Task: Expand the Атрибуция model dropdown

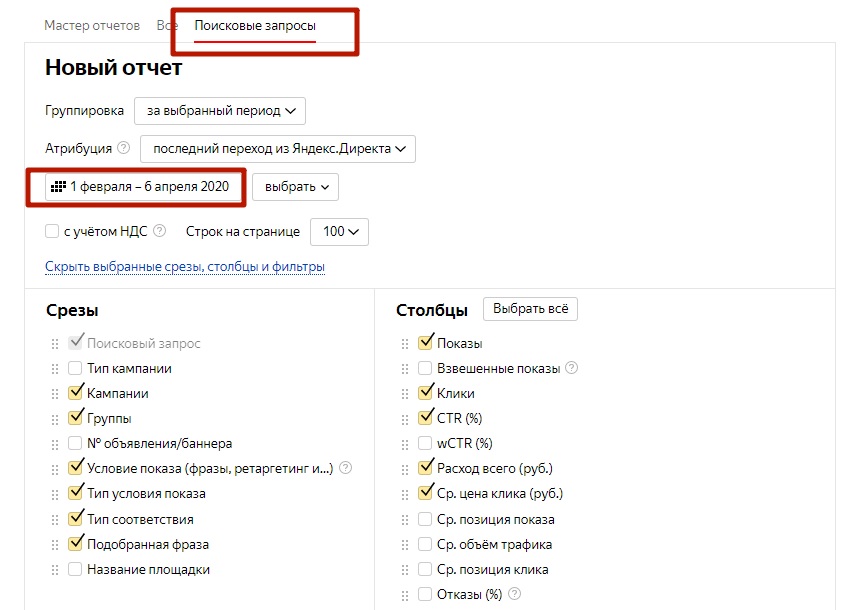Action: tap(278, 149)
